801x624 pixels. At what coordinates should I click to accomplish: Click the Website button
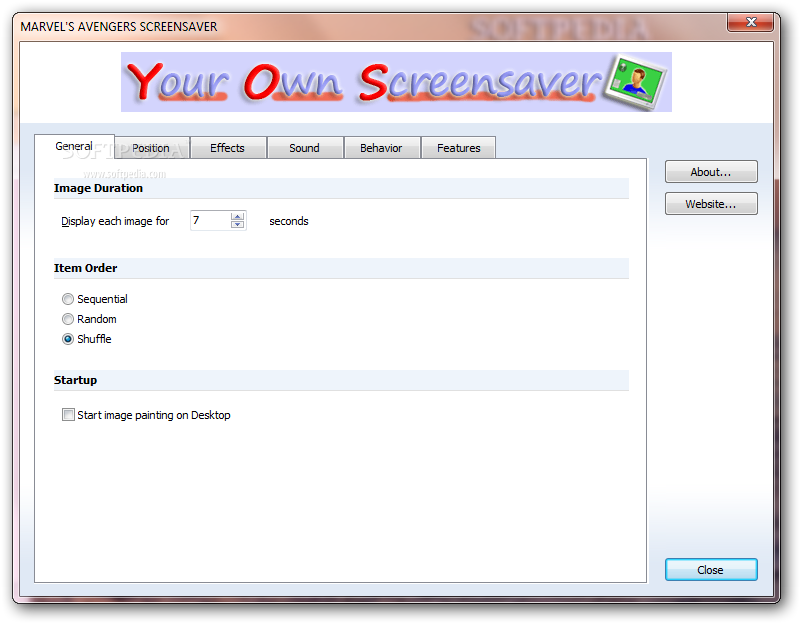click(711, 204)
